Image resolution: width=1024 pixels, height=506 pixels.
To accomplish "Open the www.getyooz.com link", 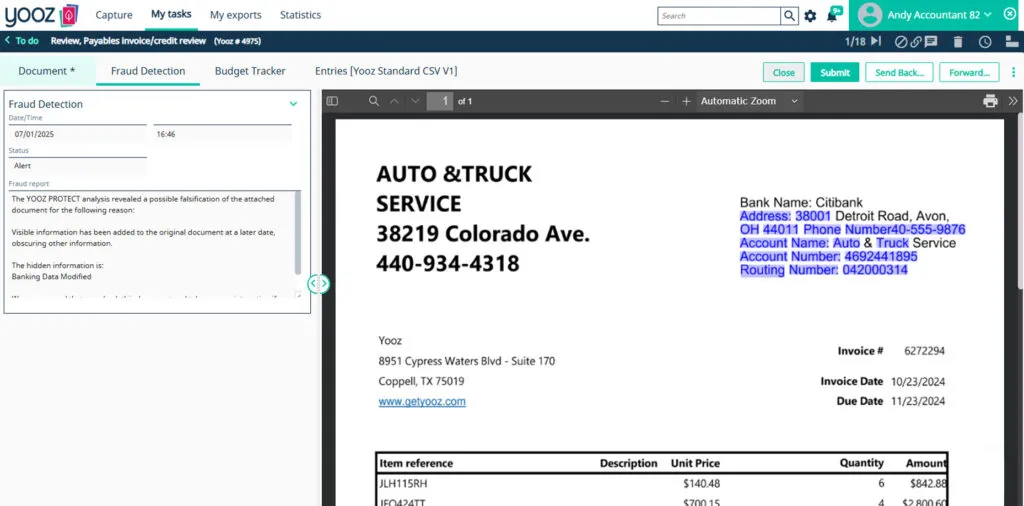I will point(422,402).
